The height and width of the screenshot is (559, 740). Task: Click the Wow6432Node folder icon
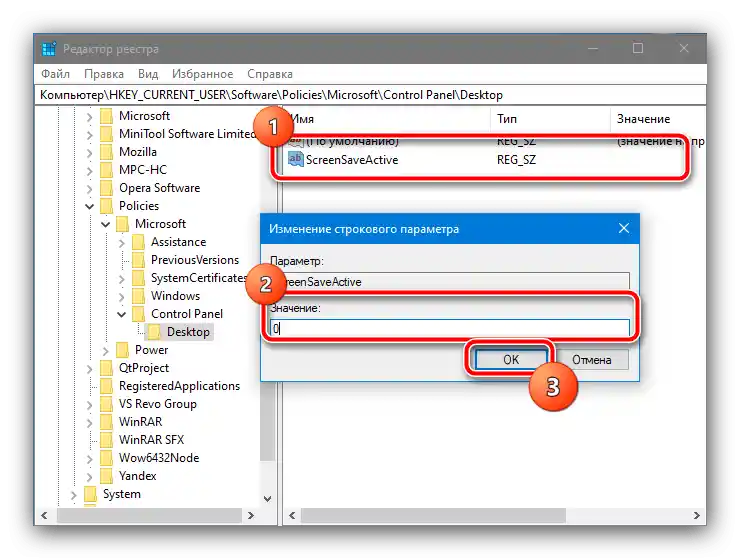coord(107,457)
